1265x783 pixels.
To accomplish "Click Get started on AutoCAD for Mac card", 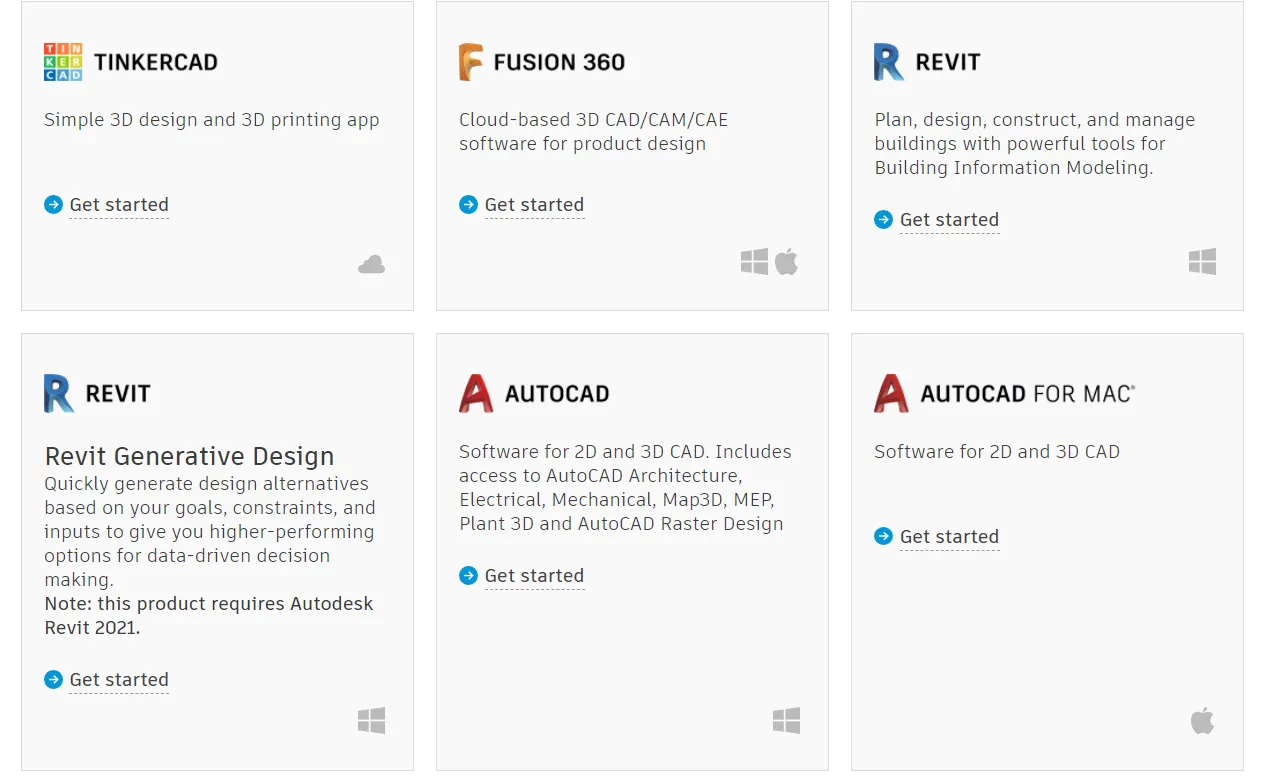I will [x=949, y=536].
